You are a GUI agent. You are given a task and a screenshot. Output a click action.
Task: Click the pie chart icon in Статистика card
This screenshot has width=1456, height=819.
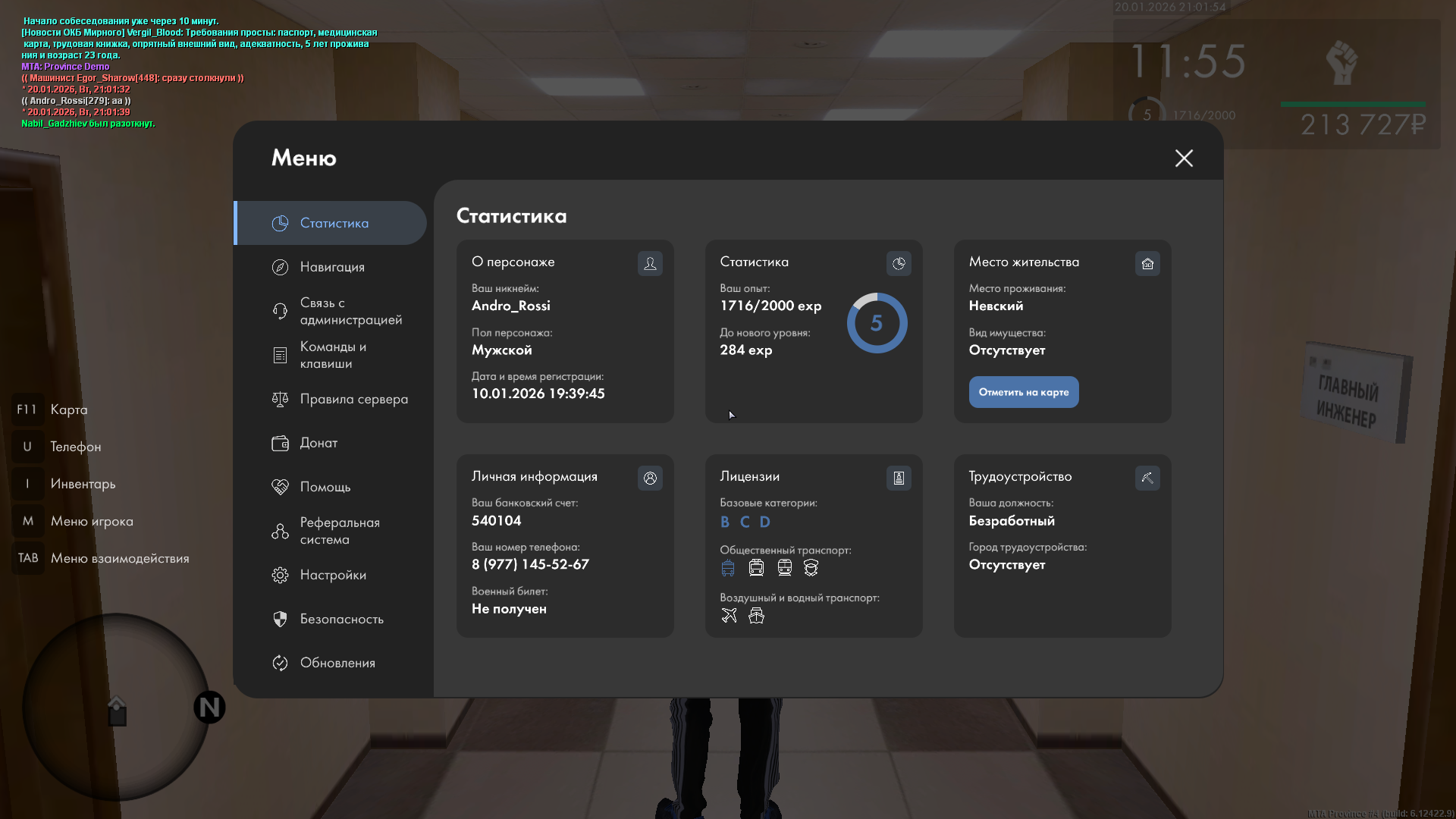(x=899, y=263)
